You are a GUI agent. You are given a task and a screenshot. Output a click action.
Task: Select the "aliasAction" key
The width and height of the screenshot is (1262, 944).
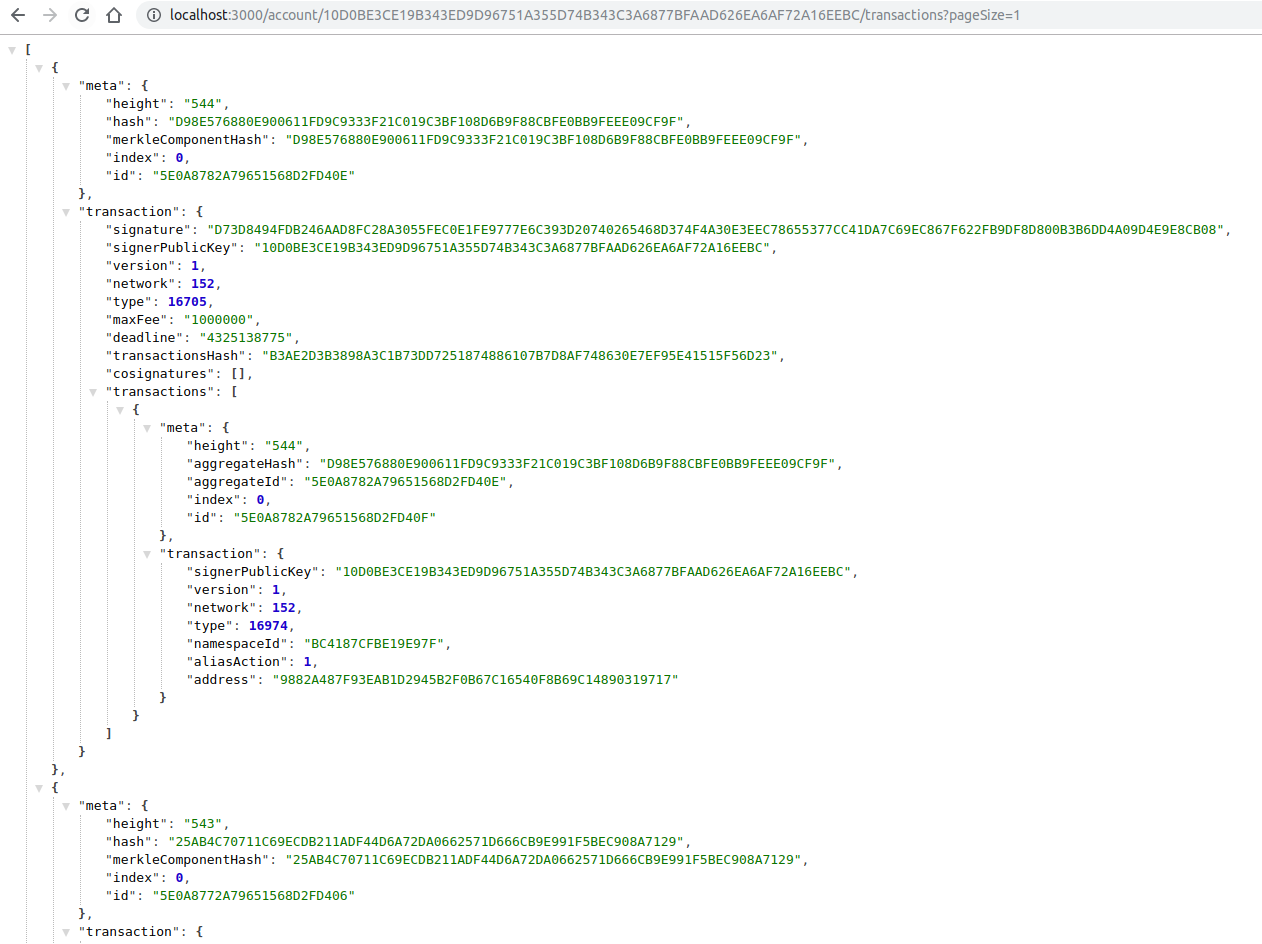click(x=236, y=662)
